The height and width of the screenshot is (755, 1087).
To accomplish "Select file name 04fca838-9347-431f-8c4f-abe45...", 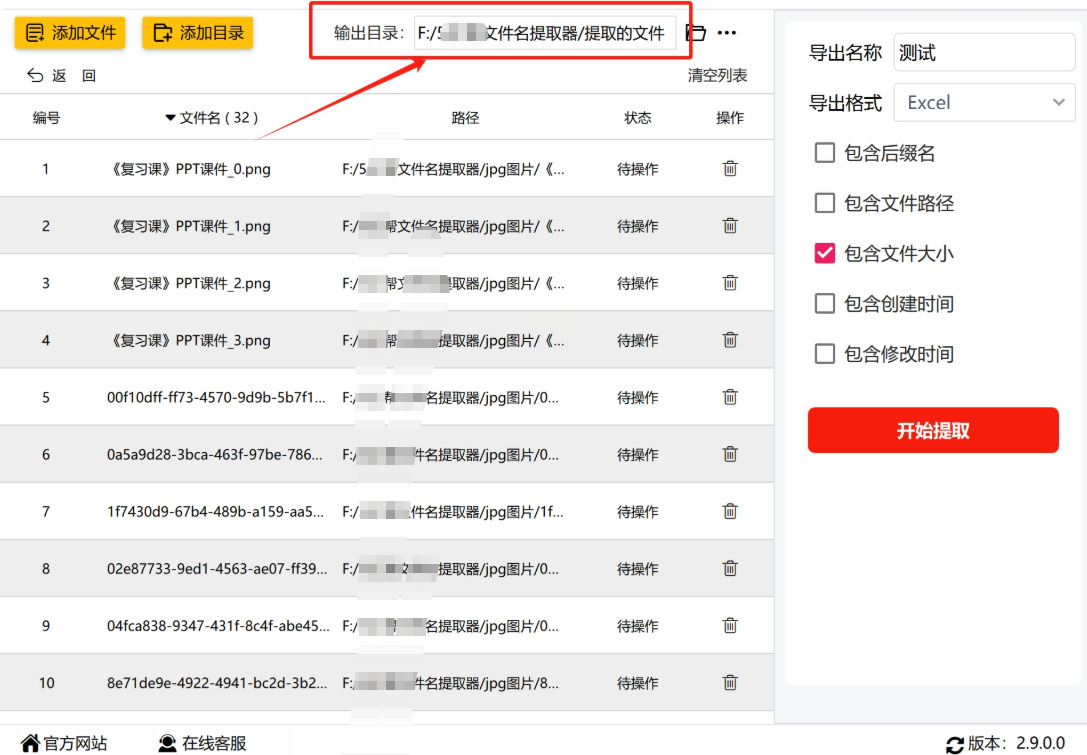I will click(x=218, y=626).
